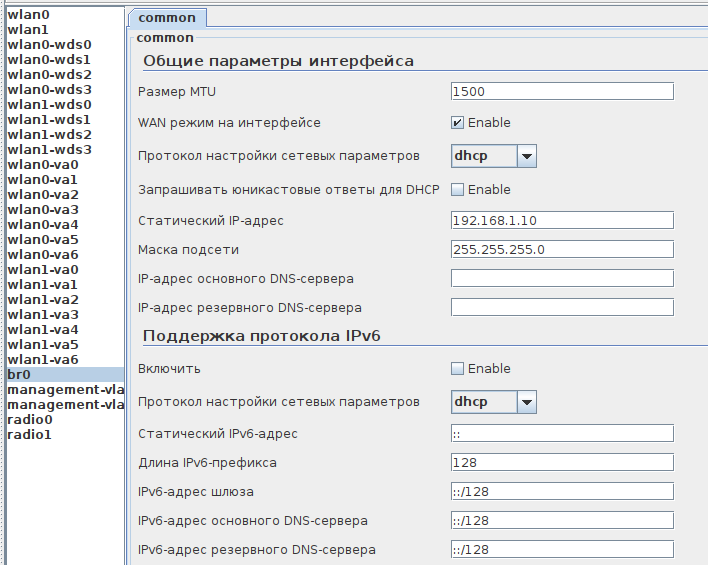This screenshot has height=565, width=708.
Task: Click the IPv6 prefix length field
Action: pyautogui.click(x=562, y=462)
